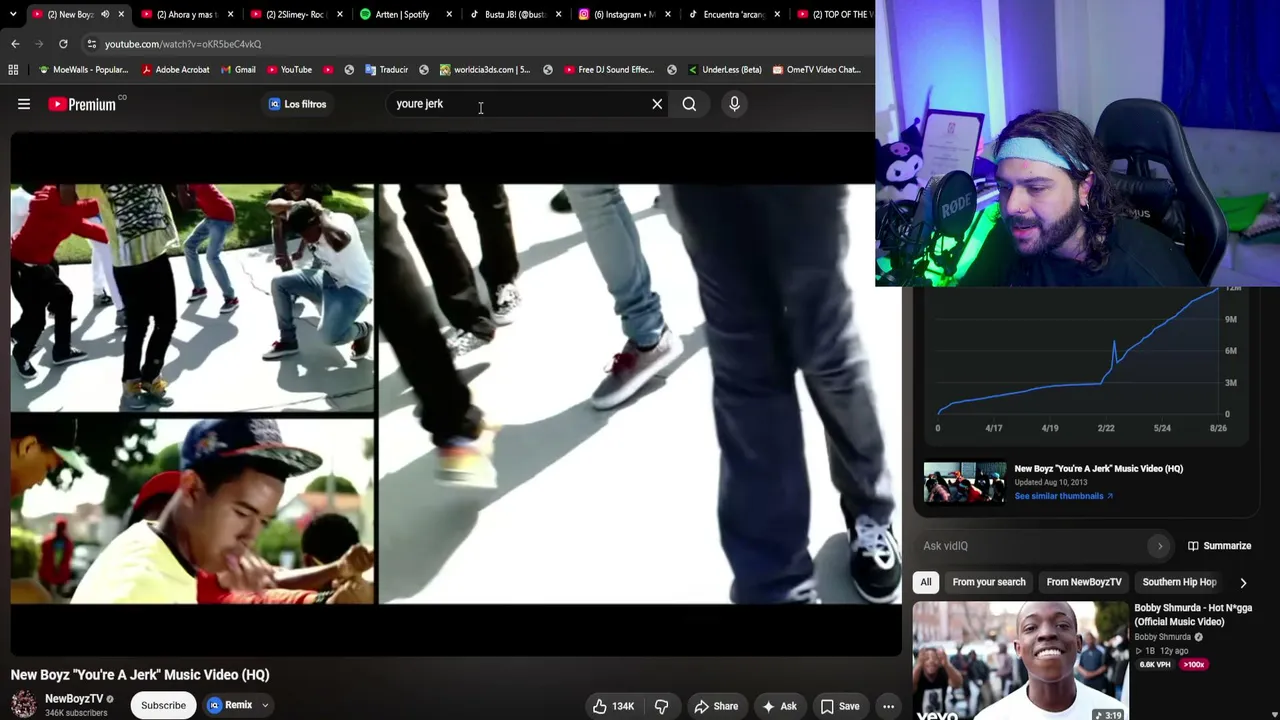The width and height of the screenshot is (1280, 720).
Task: Switch to the 'TOP OF THE' tab
Action: point(835,14)
